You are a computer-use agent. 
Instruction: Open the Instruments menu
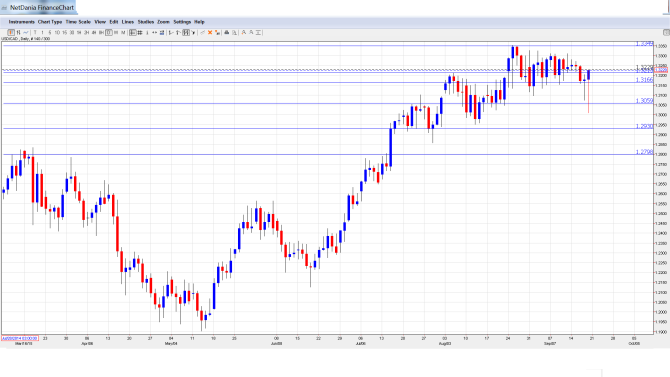coord(22,22)
